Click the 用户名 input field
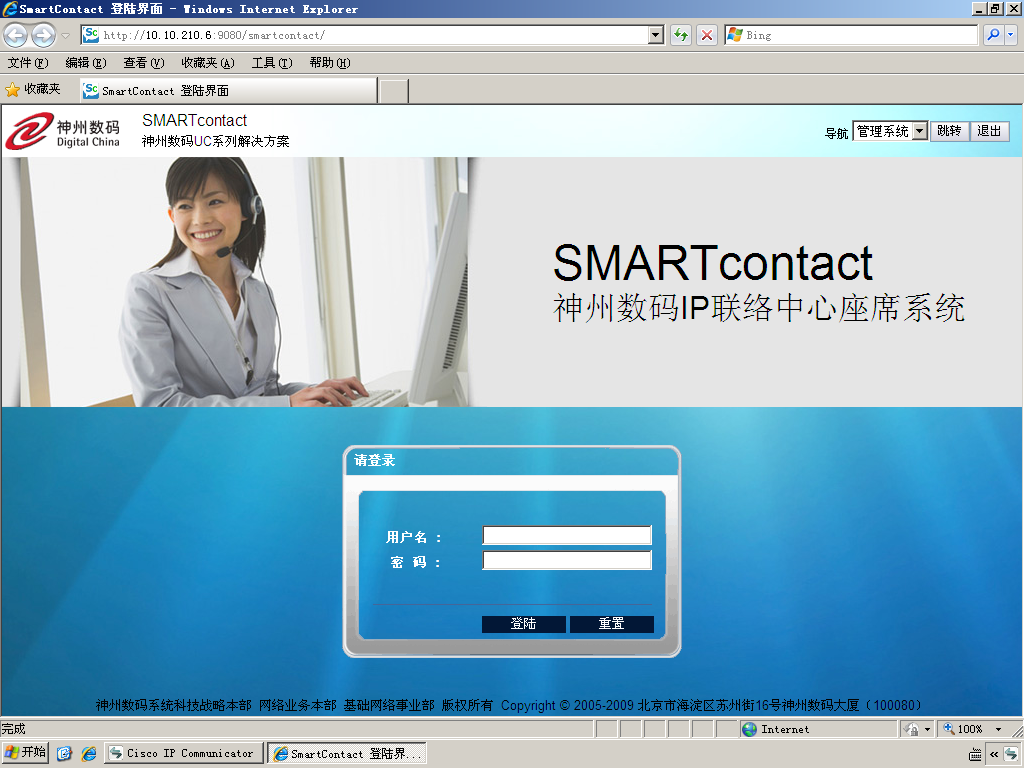This screenshot has height=768, width=1024. [567, 536]
